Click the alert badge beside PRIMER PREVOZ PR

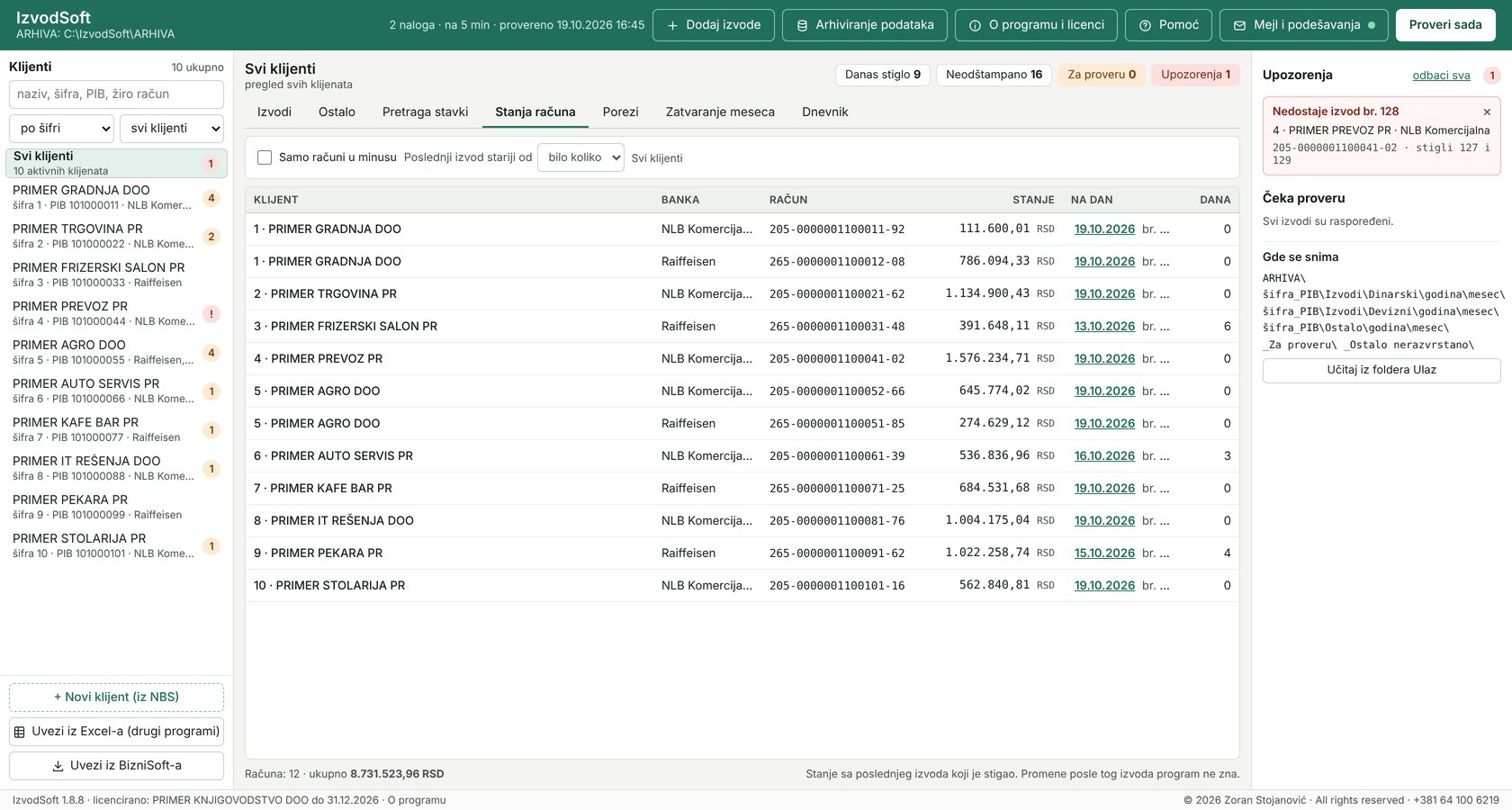tap(211, 314)
